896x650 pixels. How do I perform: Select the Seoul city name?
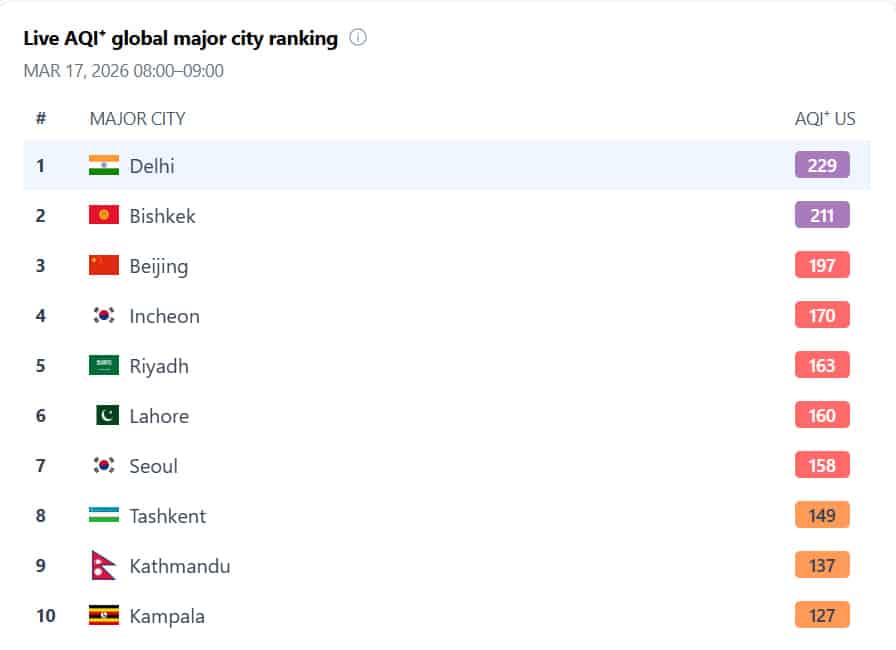[153, 466]
